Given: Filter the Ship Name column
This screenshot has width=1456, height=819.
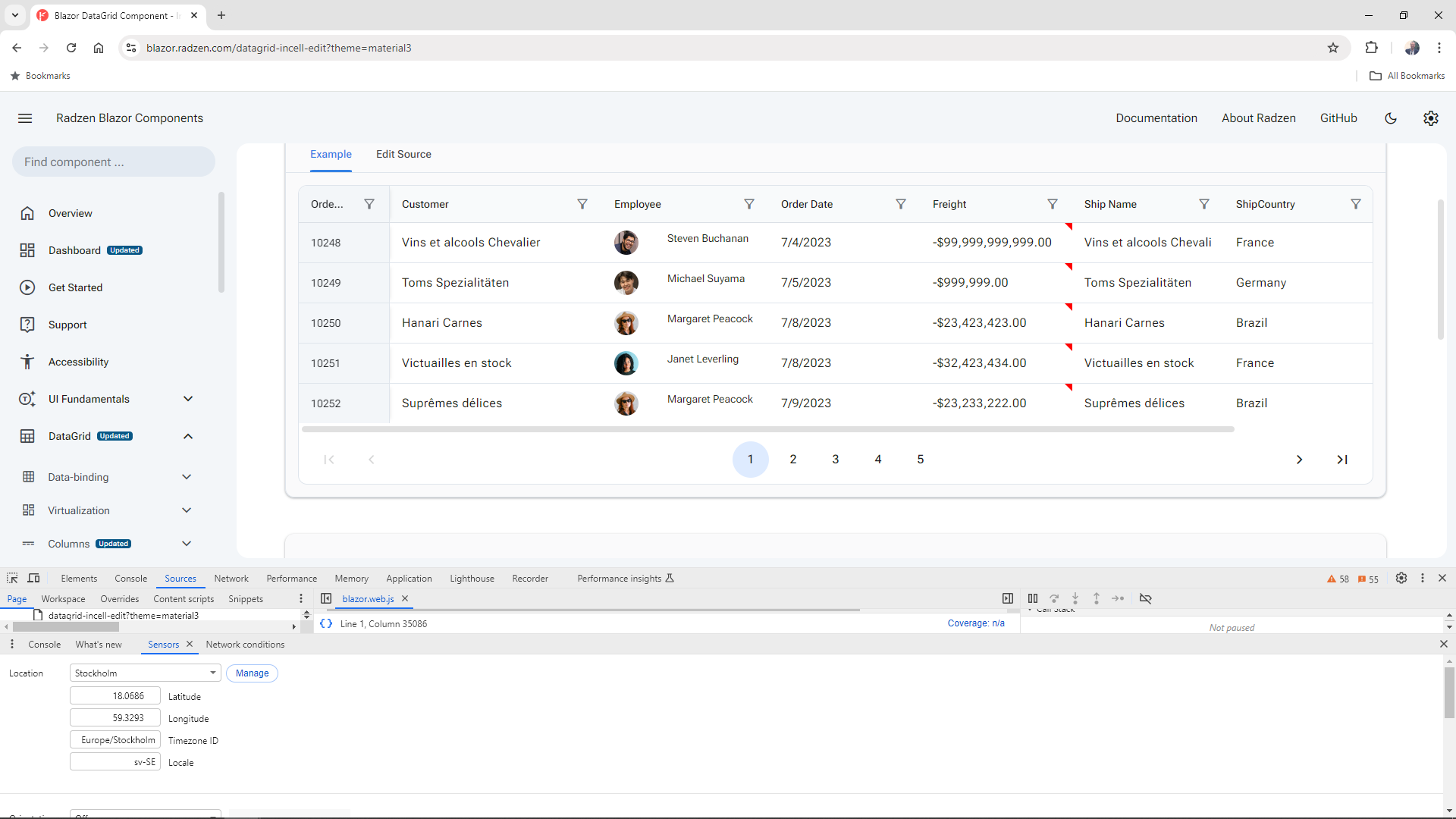Looking at the screenshot, I should coord(1204,204).
